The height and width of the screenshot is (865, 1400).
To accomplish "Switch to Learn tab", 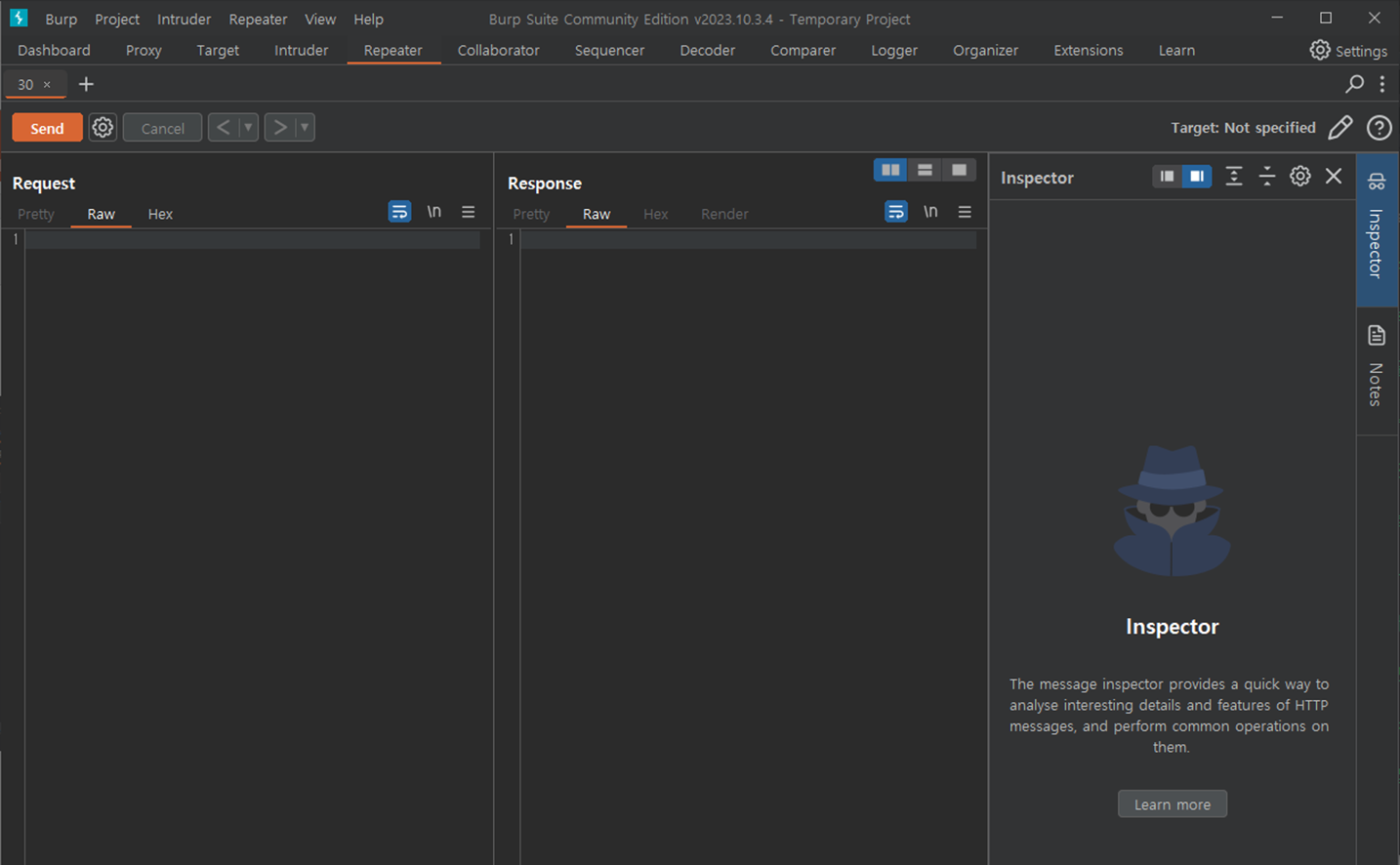I will pyautogui.click(x=1176, y=50).
